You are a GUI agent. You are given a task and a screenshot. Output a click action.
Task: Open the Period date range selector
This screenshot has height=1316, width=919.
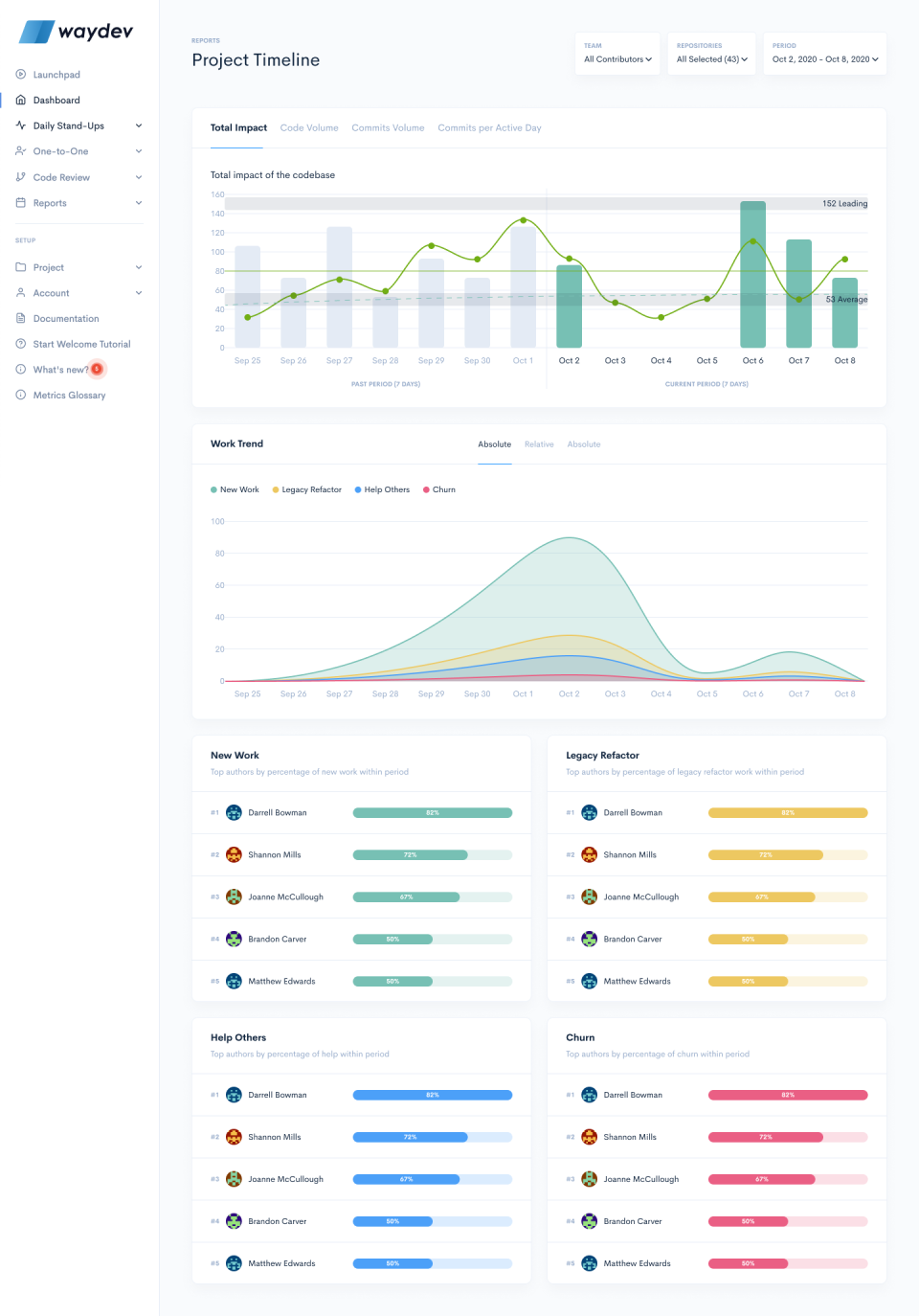pyautogui.click(x=823, y=58)
